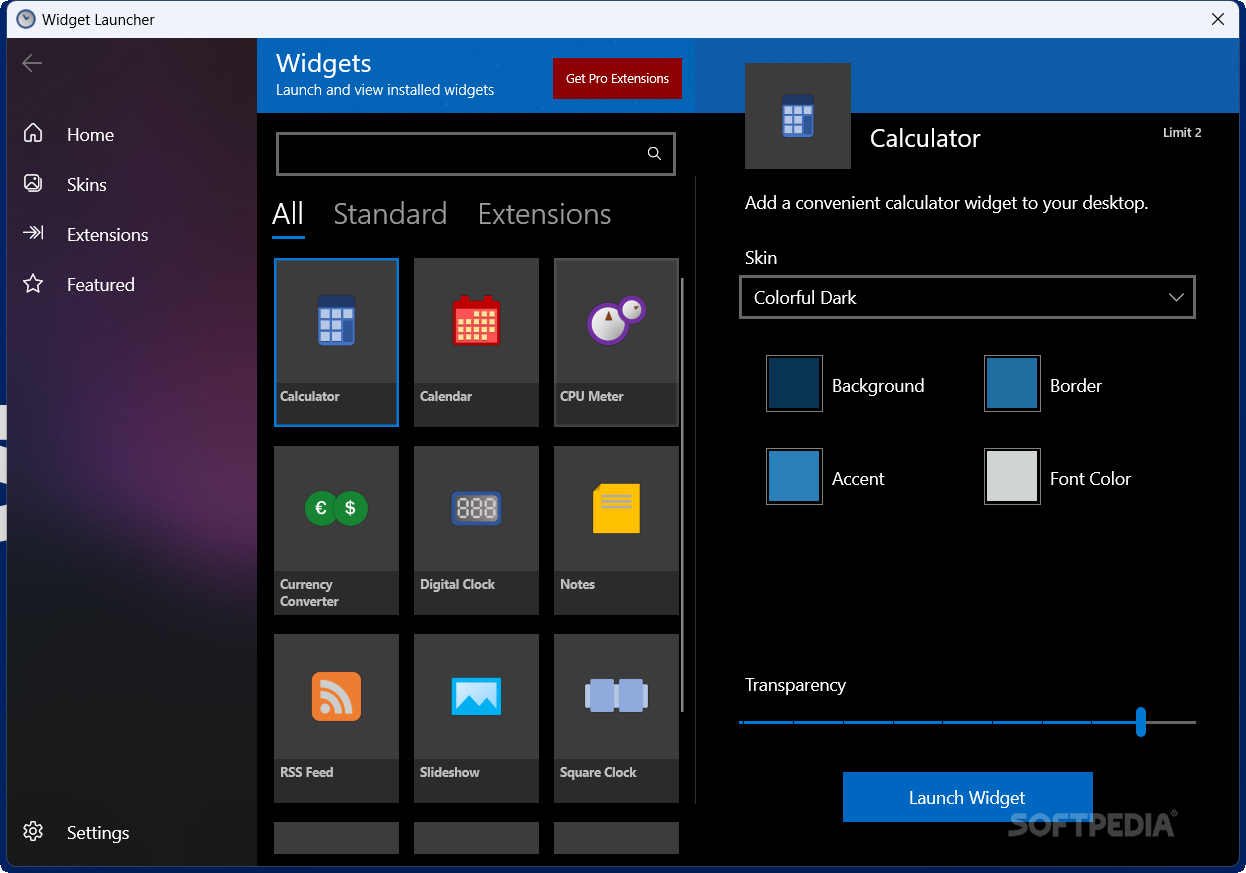Screen dimensions: 1246x873
Task: Click the Get Pro Extensions button
Action: (617, 78)
